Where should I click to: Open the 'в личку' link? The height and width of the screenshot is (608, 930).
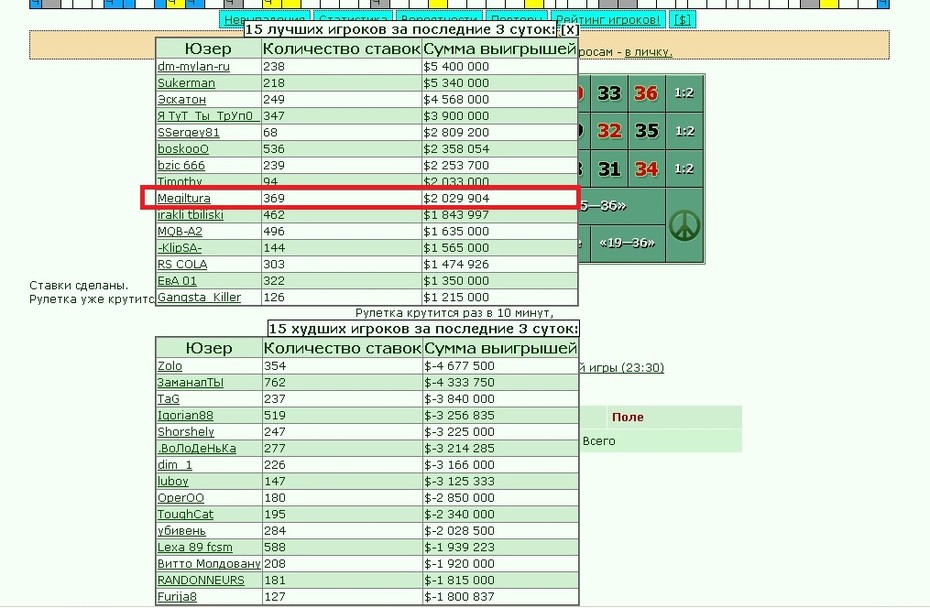coord(648,52)
